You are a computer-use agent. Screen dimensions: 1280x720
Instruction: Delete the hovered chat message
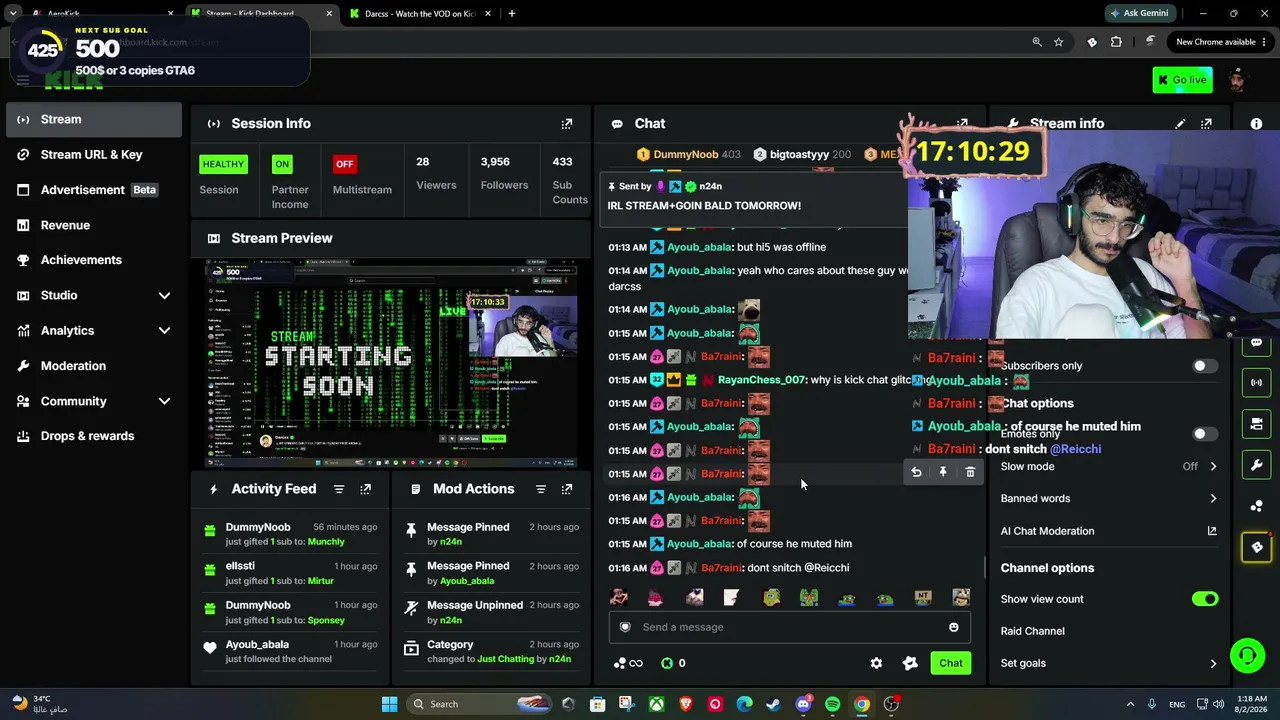coord(970,472)
